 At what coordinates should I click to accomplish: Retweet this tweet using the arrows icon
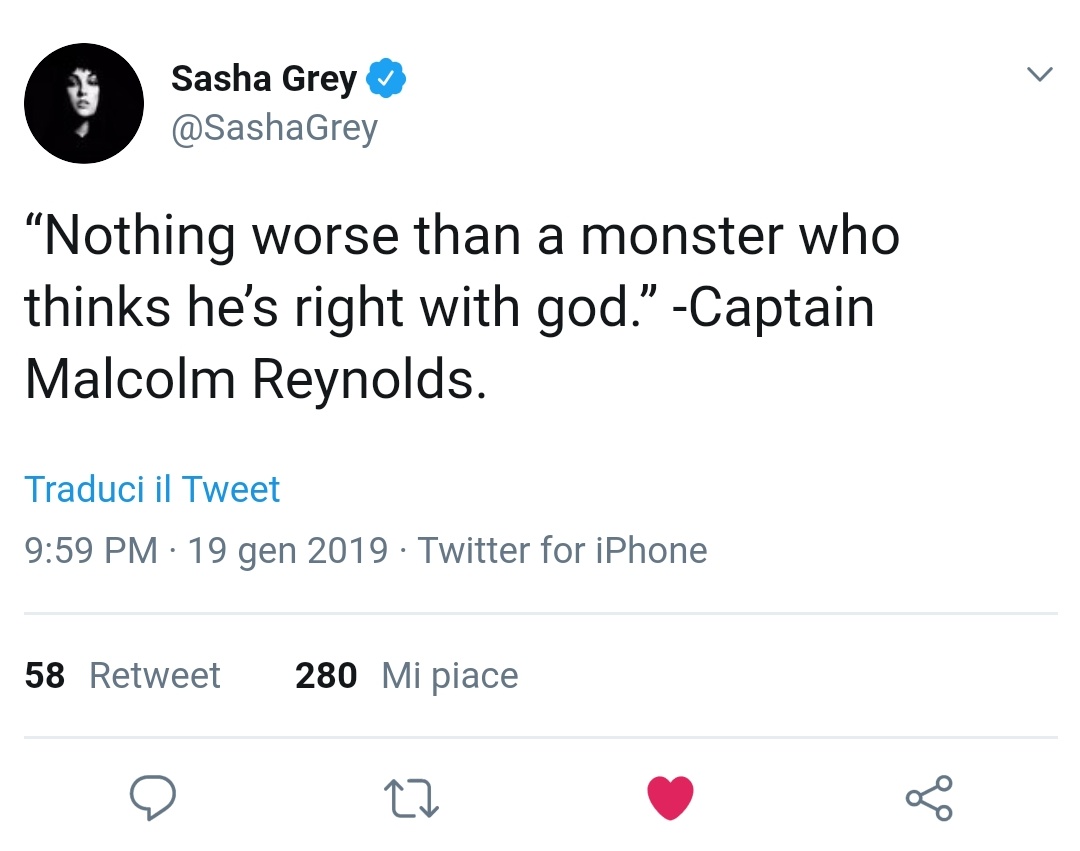coord(411,798)
